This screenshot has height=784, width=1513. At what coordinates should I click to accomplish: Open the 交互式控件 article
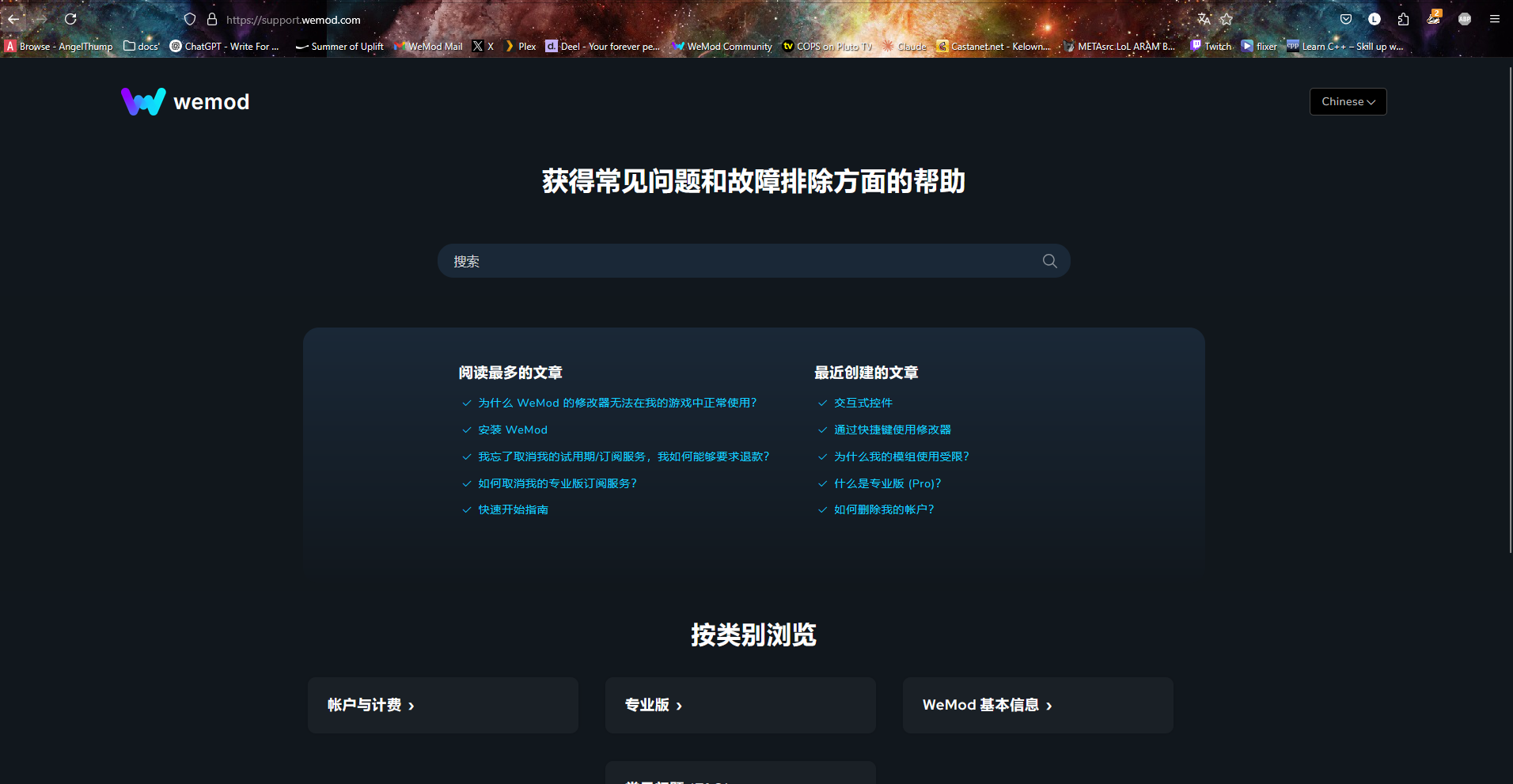tap(863, 403)
